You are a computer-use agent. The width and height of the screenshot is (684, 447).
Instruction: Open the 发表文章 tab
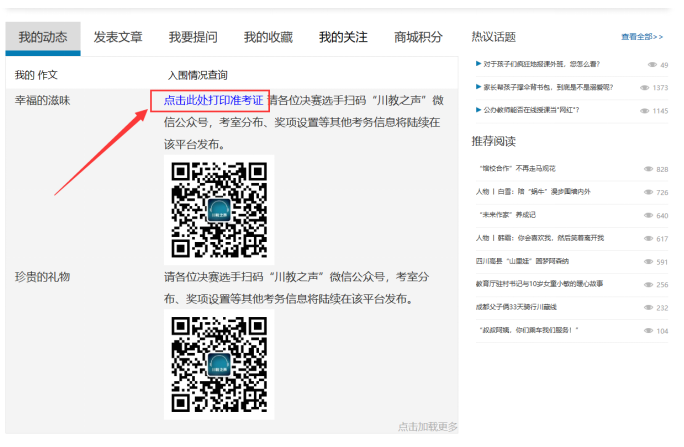click(x=118, y=37)
